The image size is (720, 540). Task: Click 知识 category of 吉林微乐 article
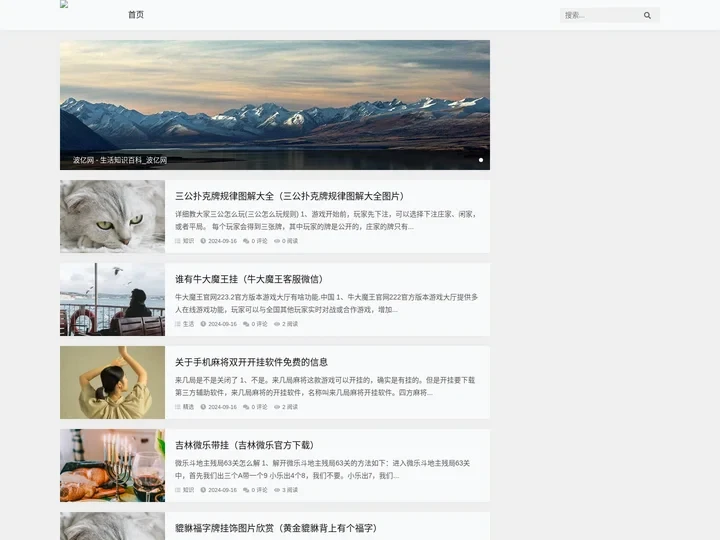[x=188, y=490]
